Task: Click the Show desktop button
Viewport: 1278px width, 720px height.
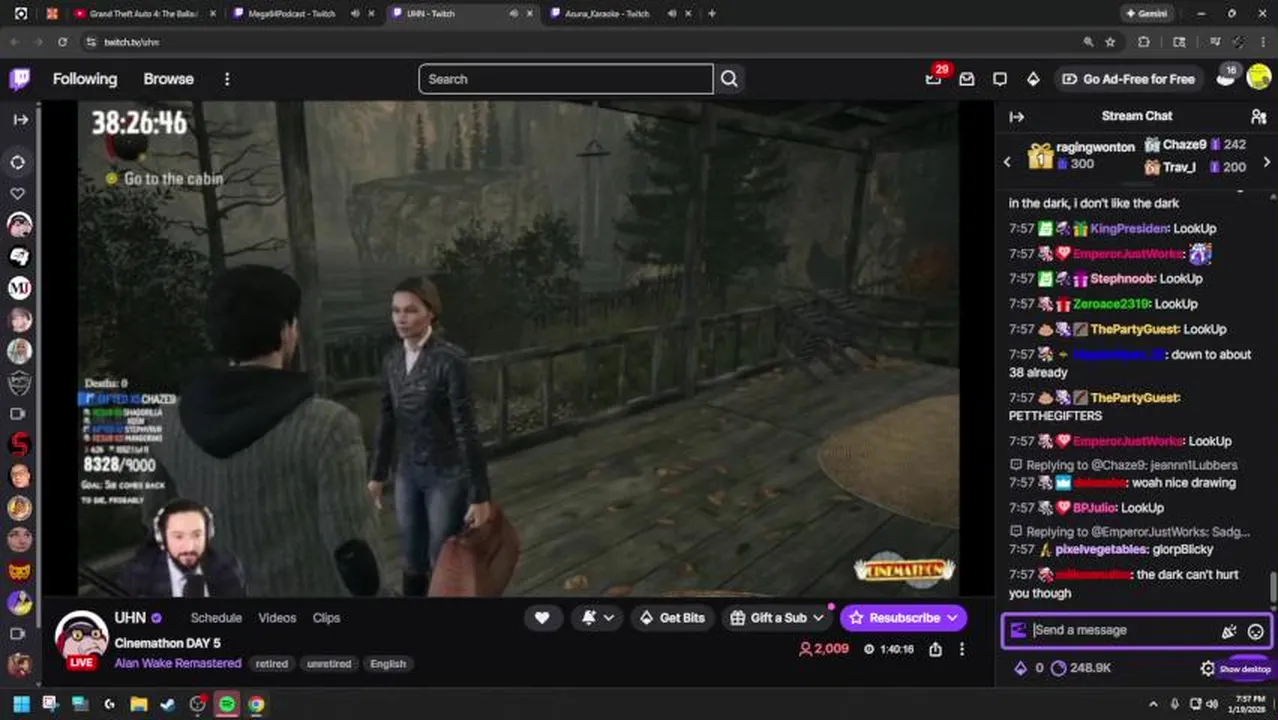Action: 1244,669
